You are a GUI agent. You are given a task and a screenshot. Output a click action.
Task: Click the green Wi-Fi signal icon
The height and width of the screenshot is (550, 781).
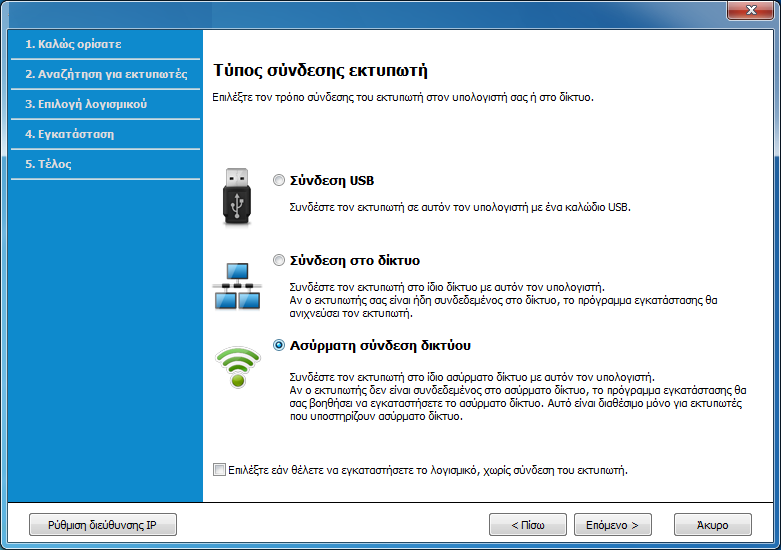pos(238,367)
